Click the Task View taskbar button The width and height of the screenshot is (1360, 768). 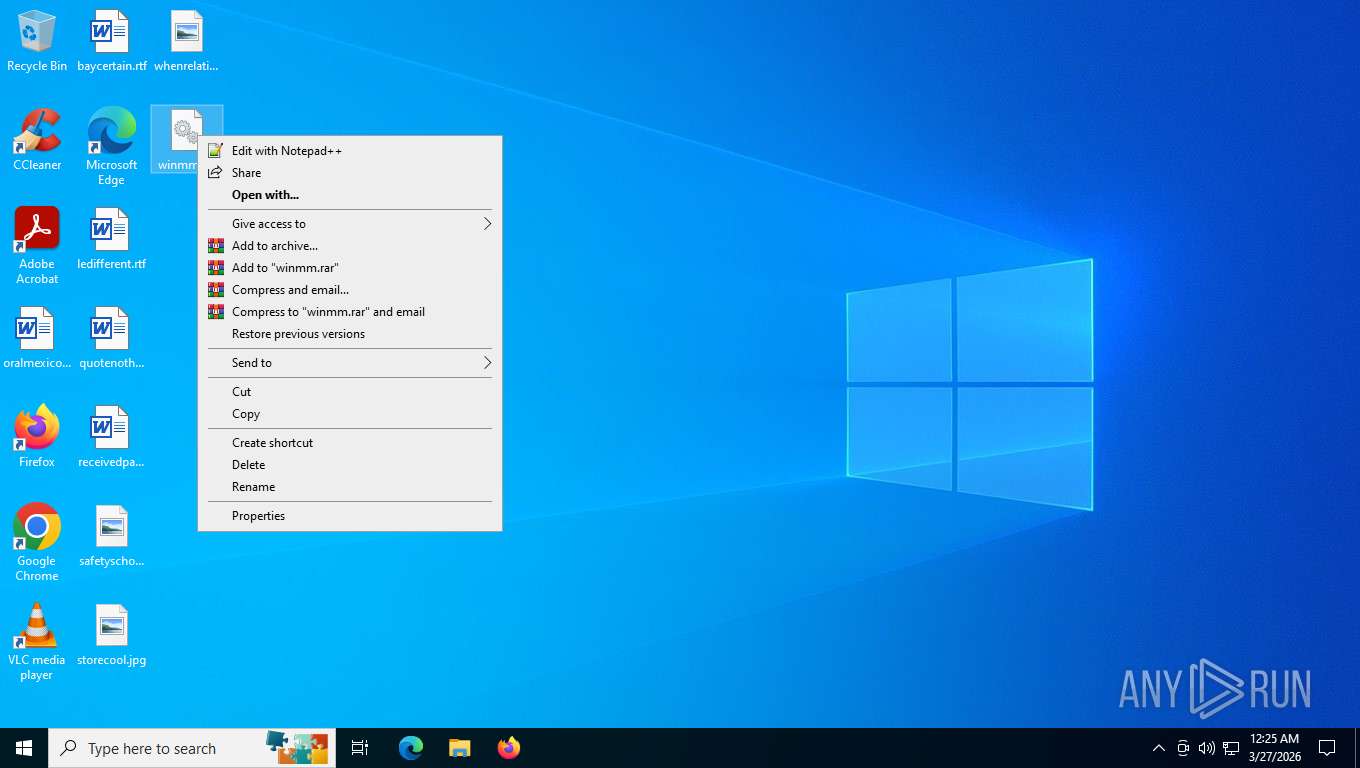coord(360,748)
